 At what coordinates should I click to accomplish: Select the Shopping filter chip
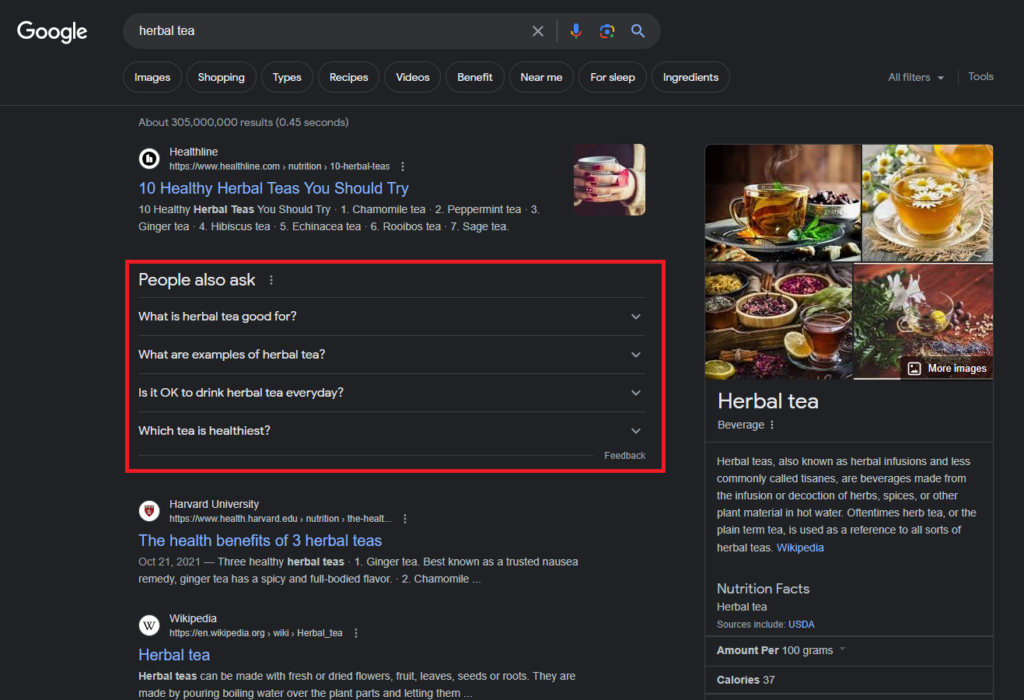pyautogui.click(x=221, y=77)
